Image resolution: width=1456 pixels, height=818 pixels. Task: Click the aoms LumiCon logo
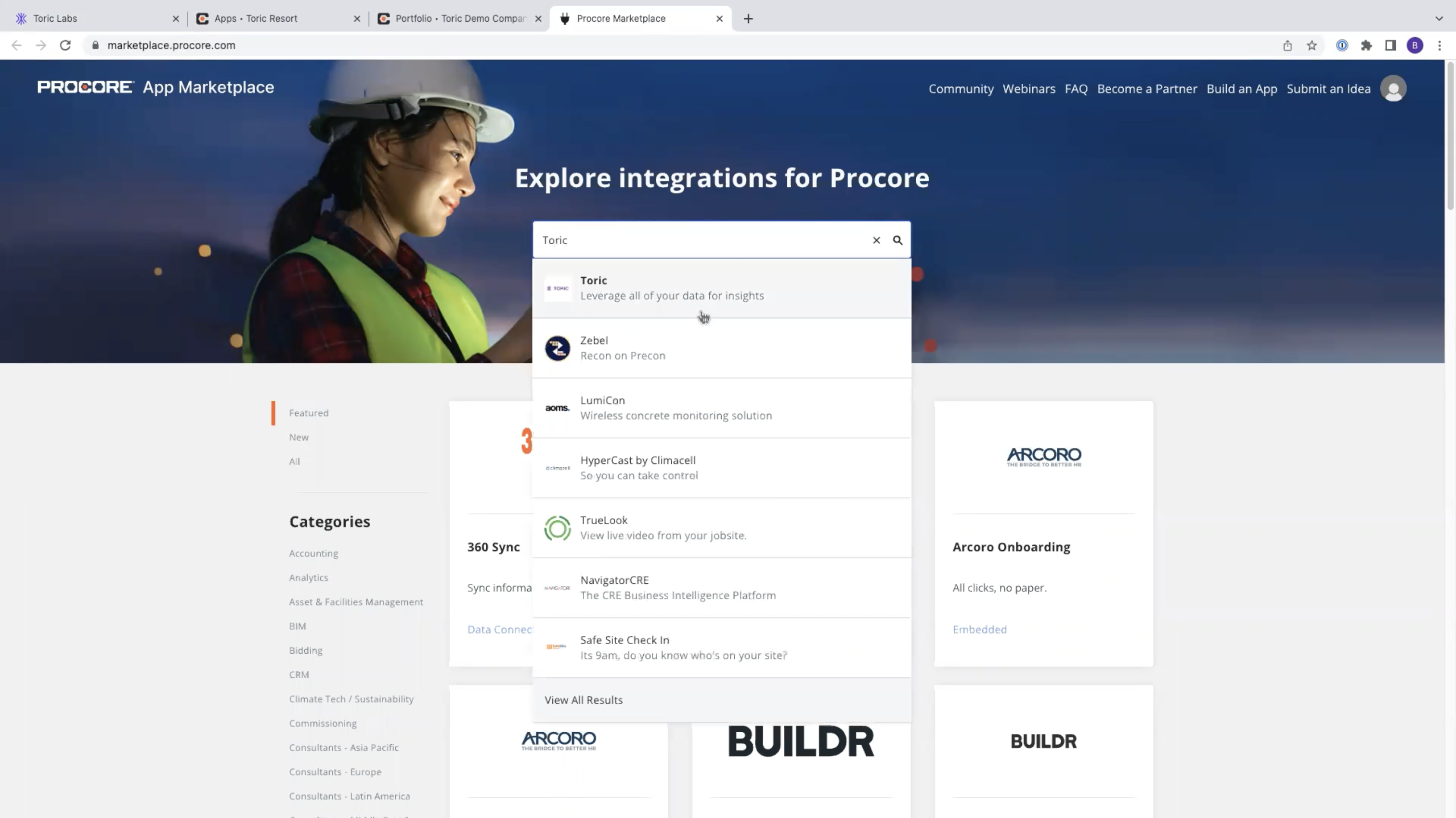pos(557,408)
